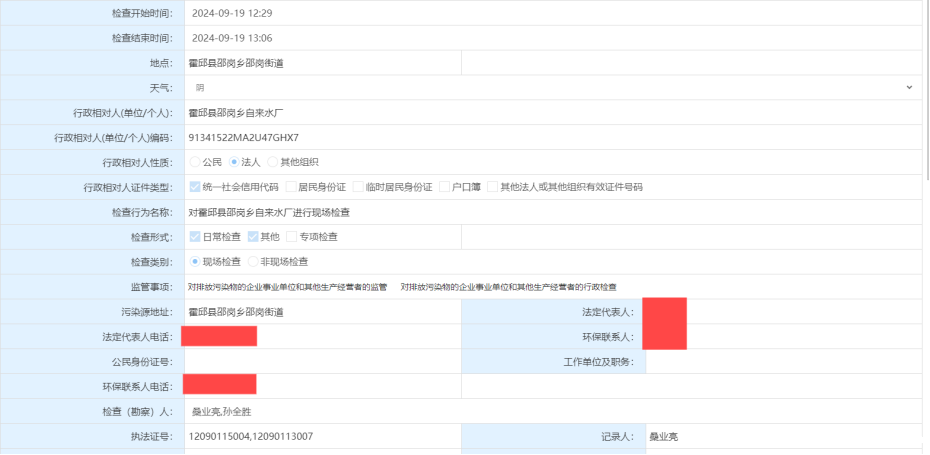The height and width of the screenshot is (455, 930).
Task: Click the 检查行为名称 text field
Action: [x=550, y=212]
